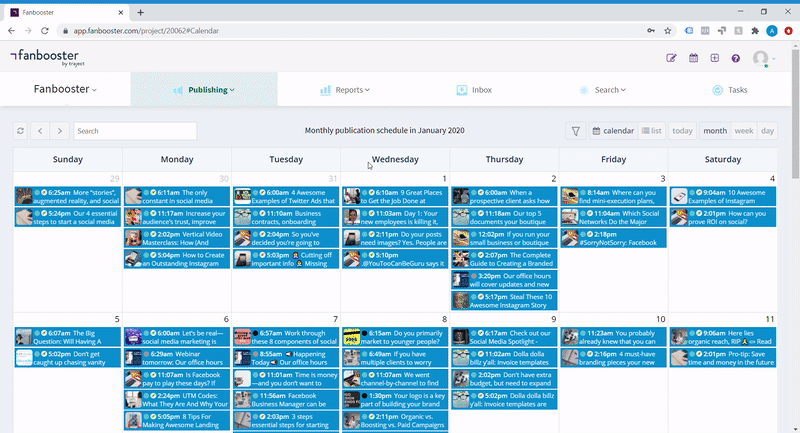Image resolution: width=800 pixels, height=433 pixels.
Task: Click the calendar refresh icon
Action: pos(20,131)
